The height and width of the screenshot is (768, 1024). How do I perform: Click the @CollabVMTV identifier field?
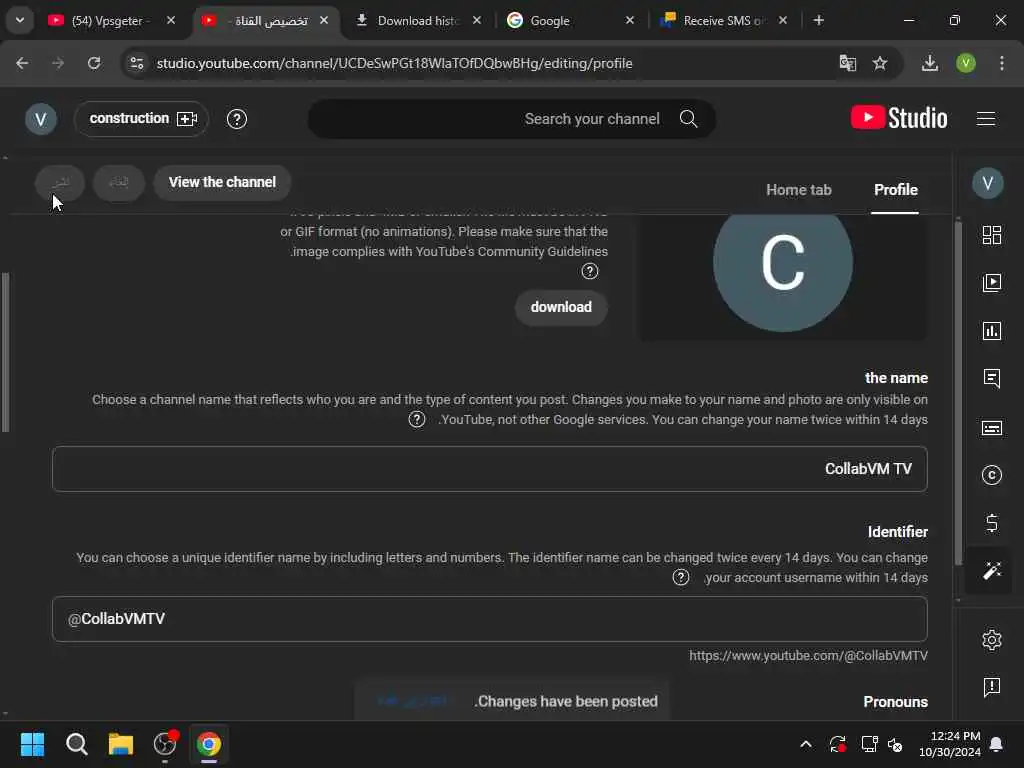tap(490, 619)
